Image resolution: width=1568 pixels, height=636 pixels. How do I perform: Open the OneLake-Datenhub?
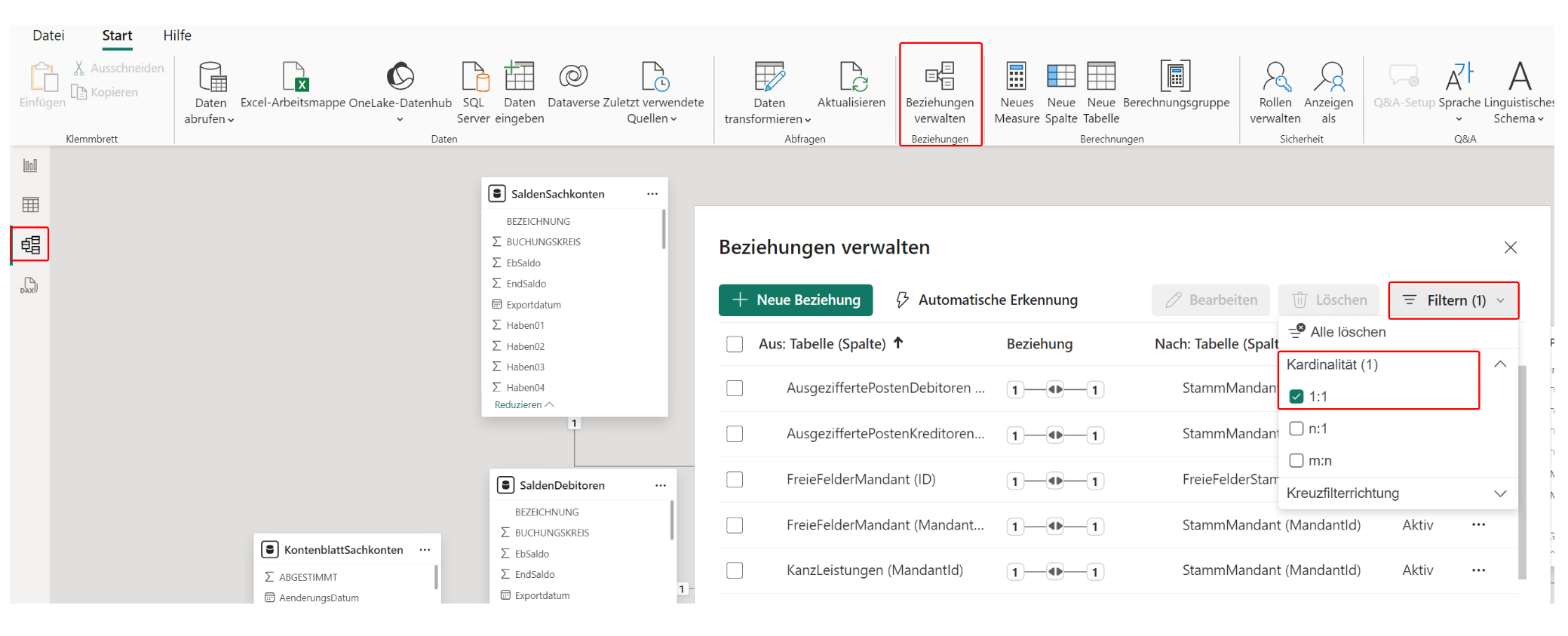[400, 92]
